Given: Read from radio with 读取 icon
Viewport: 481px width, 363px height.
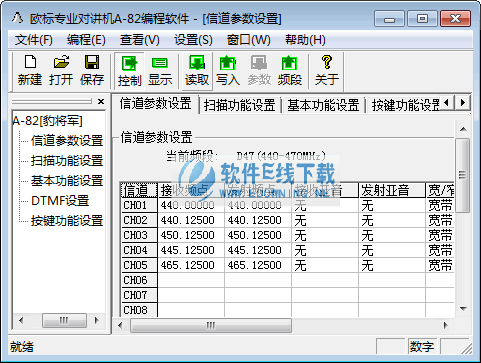Looking at the screenshot, I should [x=197, y=71].
